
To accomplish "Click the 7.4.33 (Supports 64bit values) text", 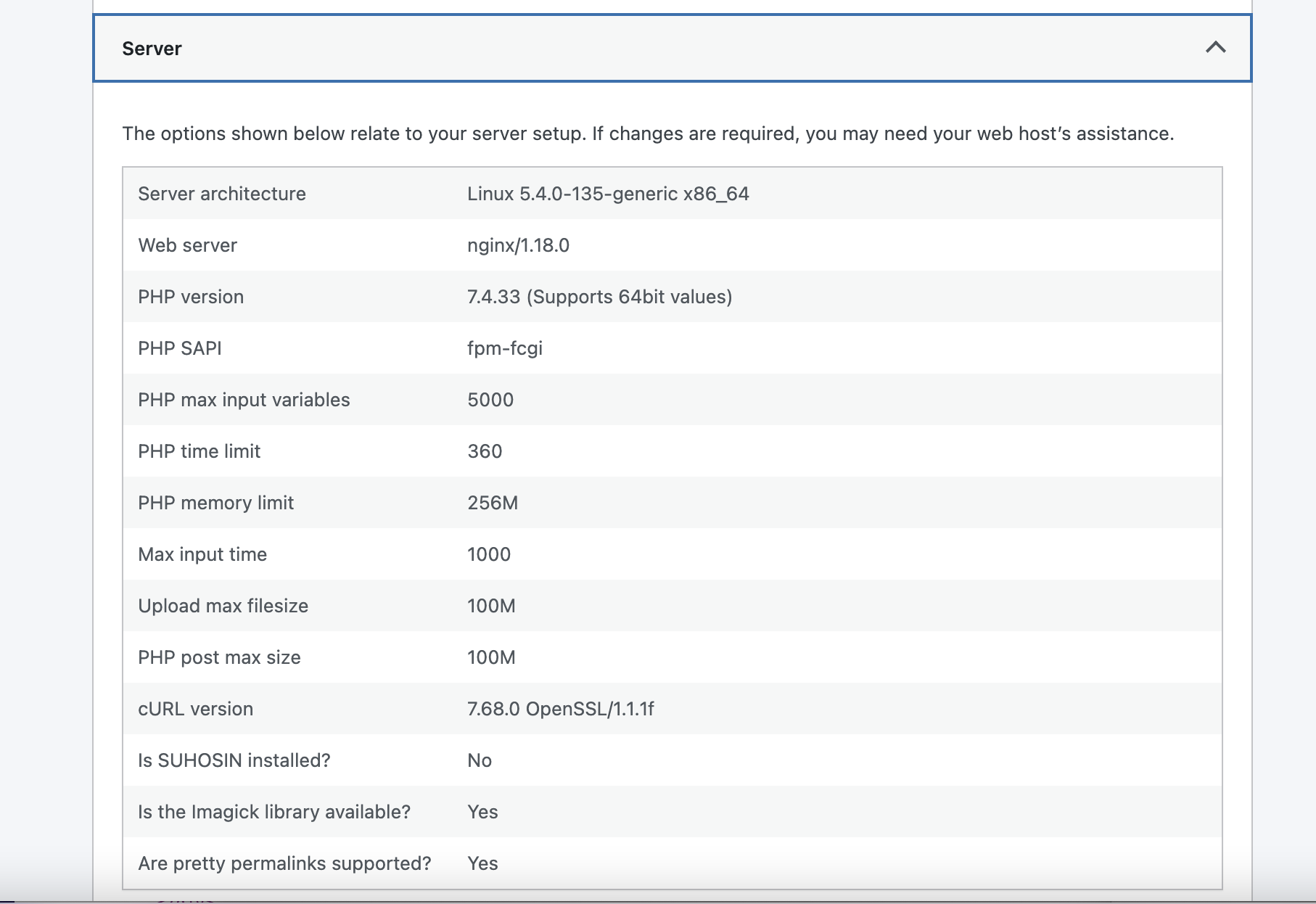I will (599, 297).
